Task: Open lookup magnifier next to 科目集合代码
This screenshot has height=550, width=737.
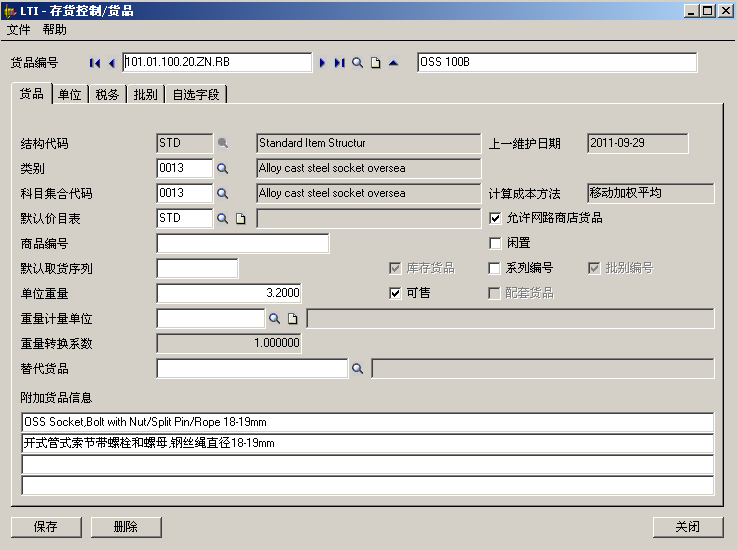Action: click(223, 193)
